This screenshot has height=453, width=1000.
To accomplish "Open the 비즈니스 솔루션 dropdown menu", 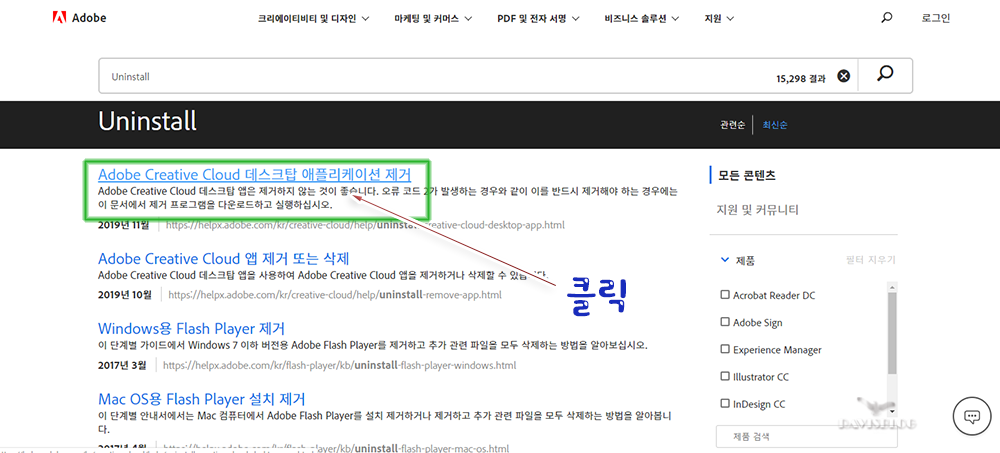I will pos(642,19).
